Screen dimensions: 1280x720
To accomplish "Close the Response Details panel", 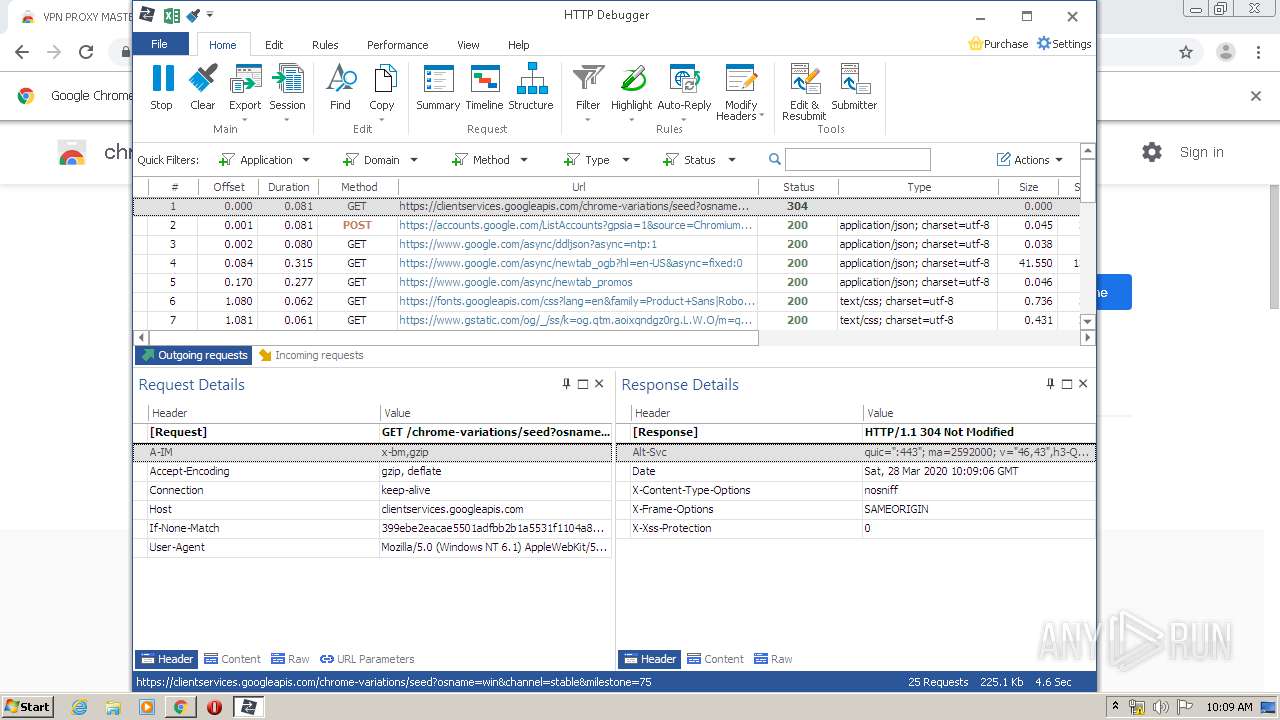I will (1083, 384).
